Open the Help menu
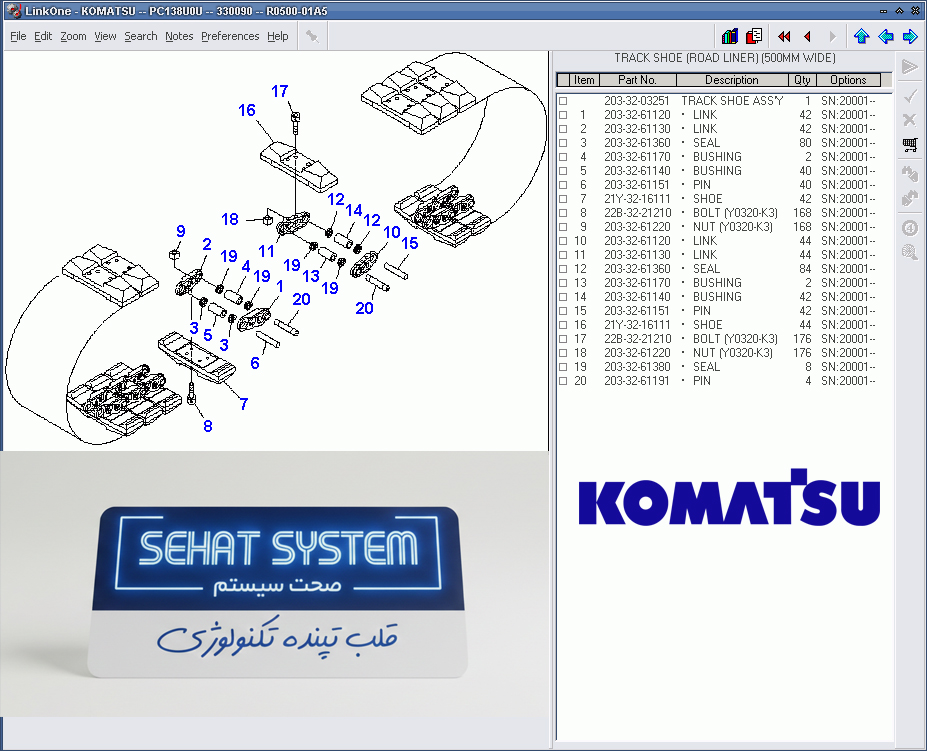Image resolution: width=927 pixels, height=751 pixels. tap(277, 36)
